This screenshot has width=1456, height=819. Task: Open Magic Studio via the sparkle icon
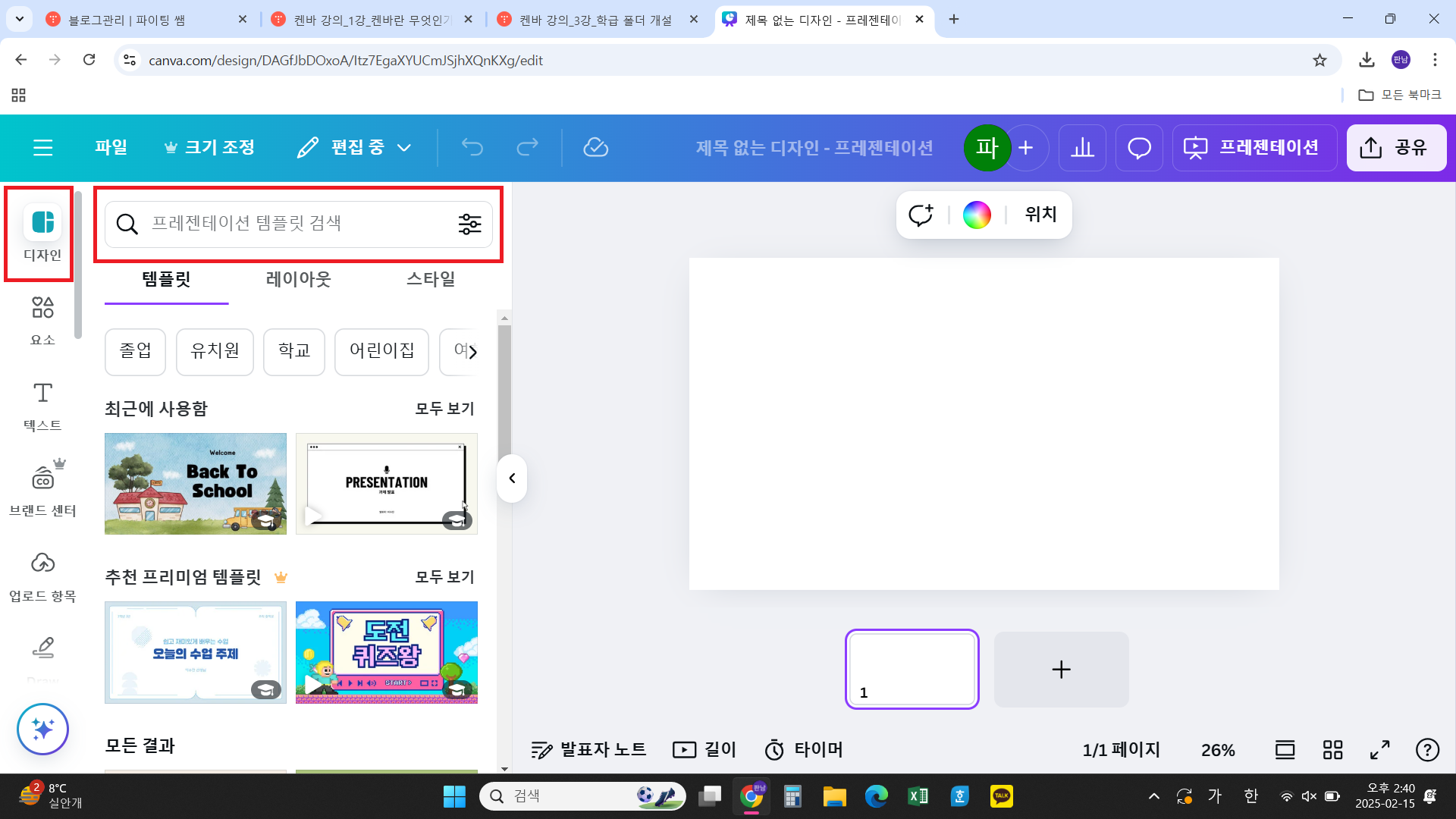pyautogui.click(x=42, y=729)
